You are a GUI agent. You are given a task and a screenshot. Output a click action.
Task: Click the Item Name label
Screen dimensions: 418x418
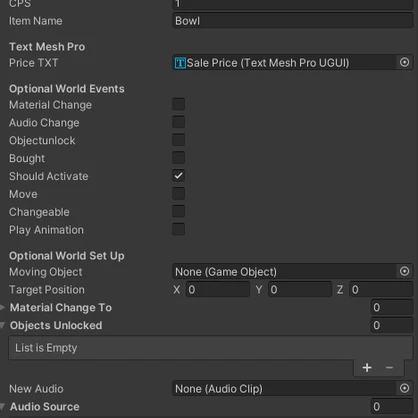pos(36,21)
